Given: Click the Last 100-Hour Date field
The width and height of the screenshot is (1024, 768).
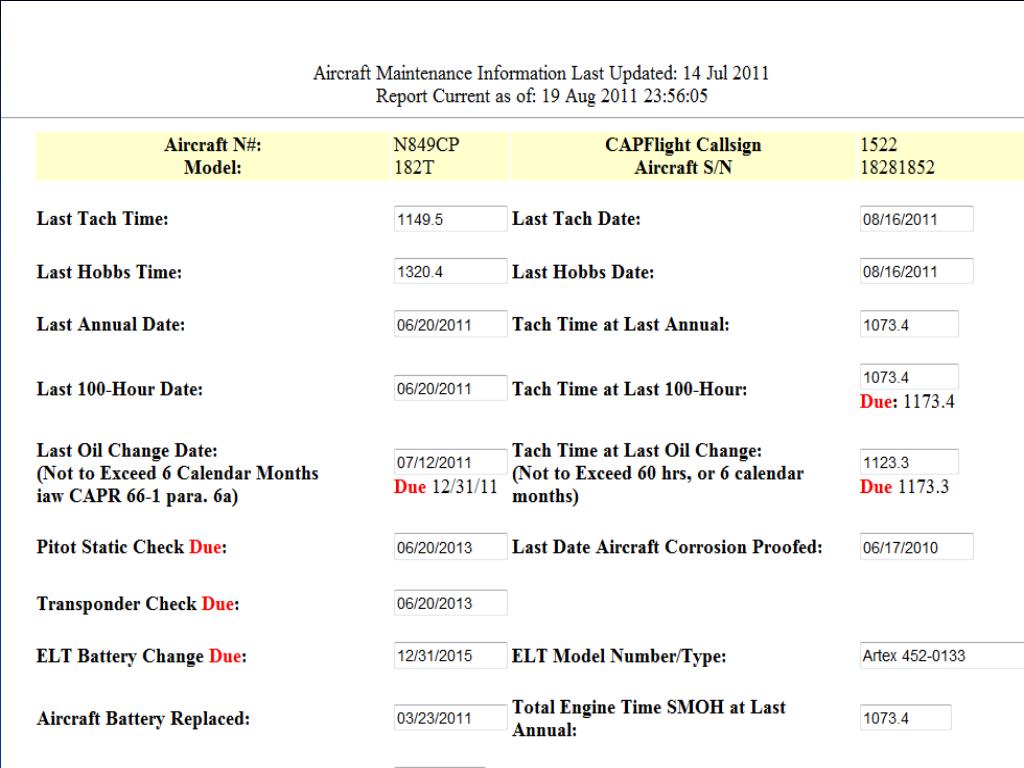Looking at the screenshot, I should tap(450, 388).
